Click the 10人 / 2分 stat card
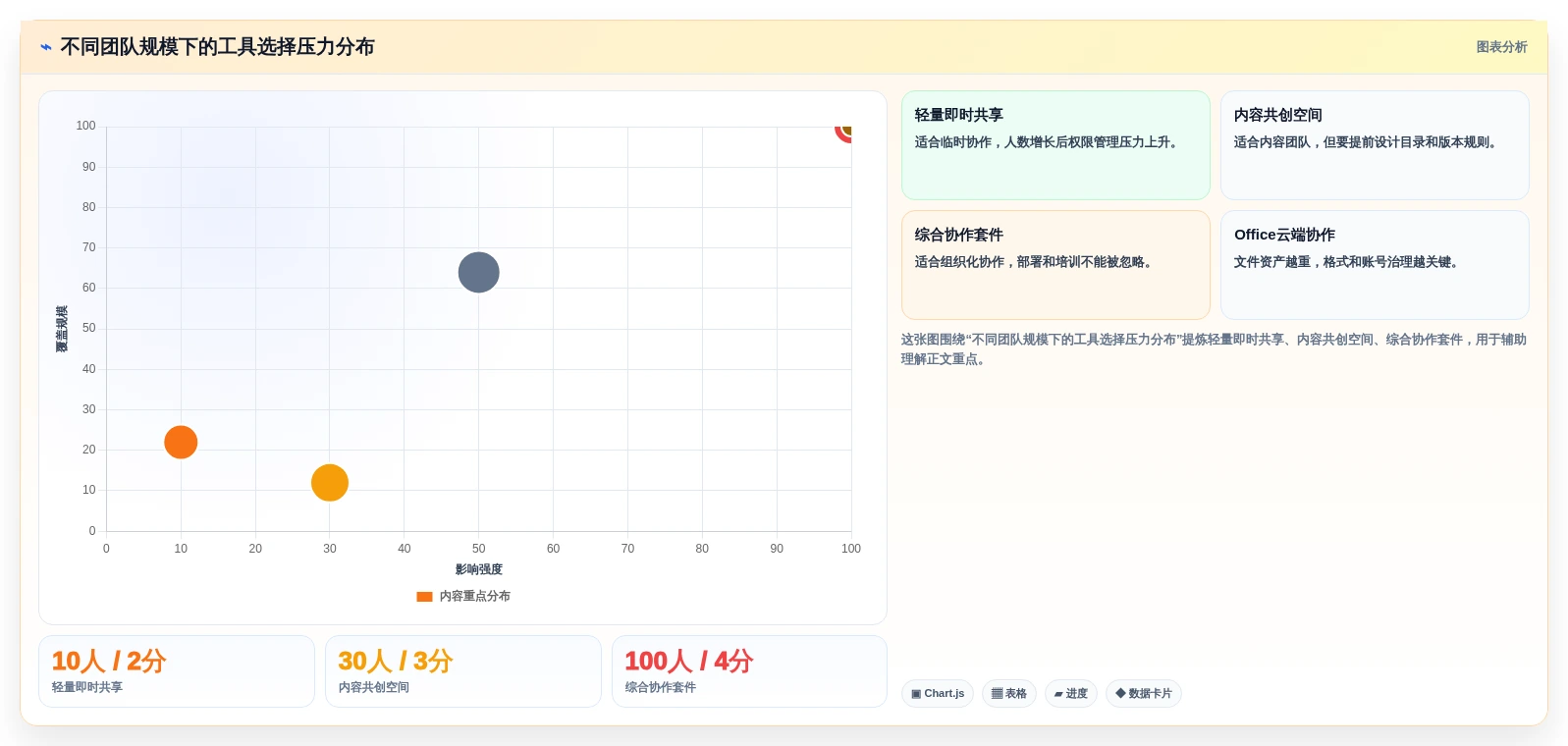This screenshot has width=1568, height=746. click(177, 671)
